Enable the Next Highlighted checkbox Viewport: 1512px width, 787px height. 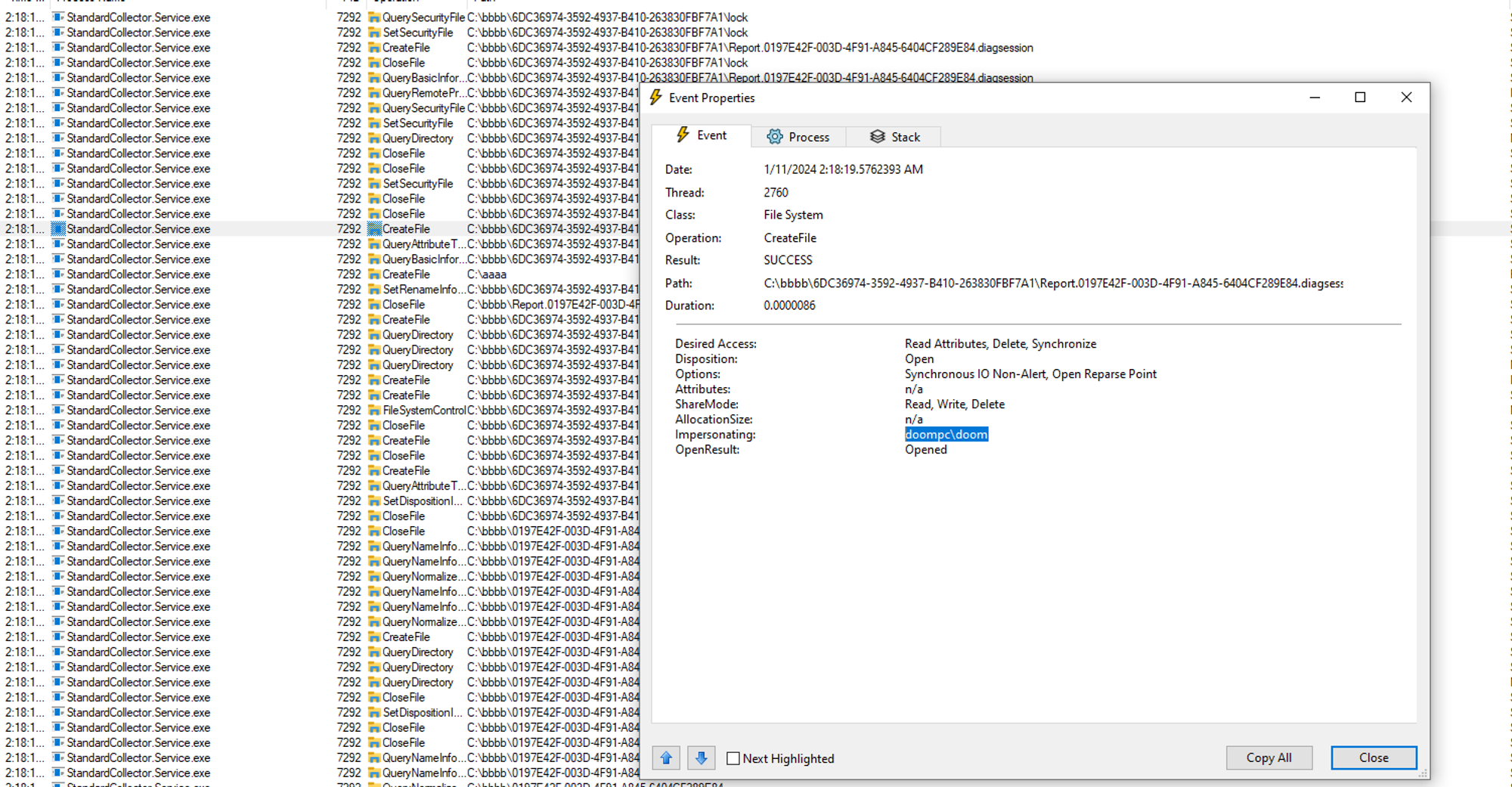(733, 758)
